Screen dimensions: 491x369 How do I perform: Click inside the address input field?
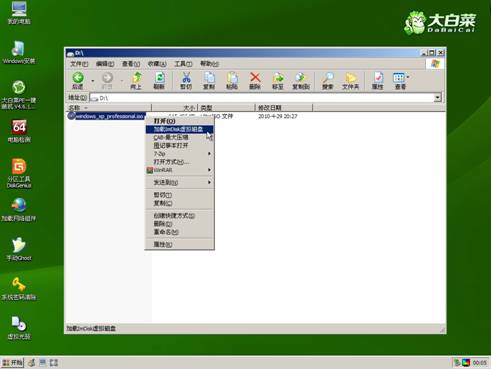click(262, 98)
